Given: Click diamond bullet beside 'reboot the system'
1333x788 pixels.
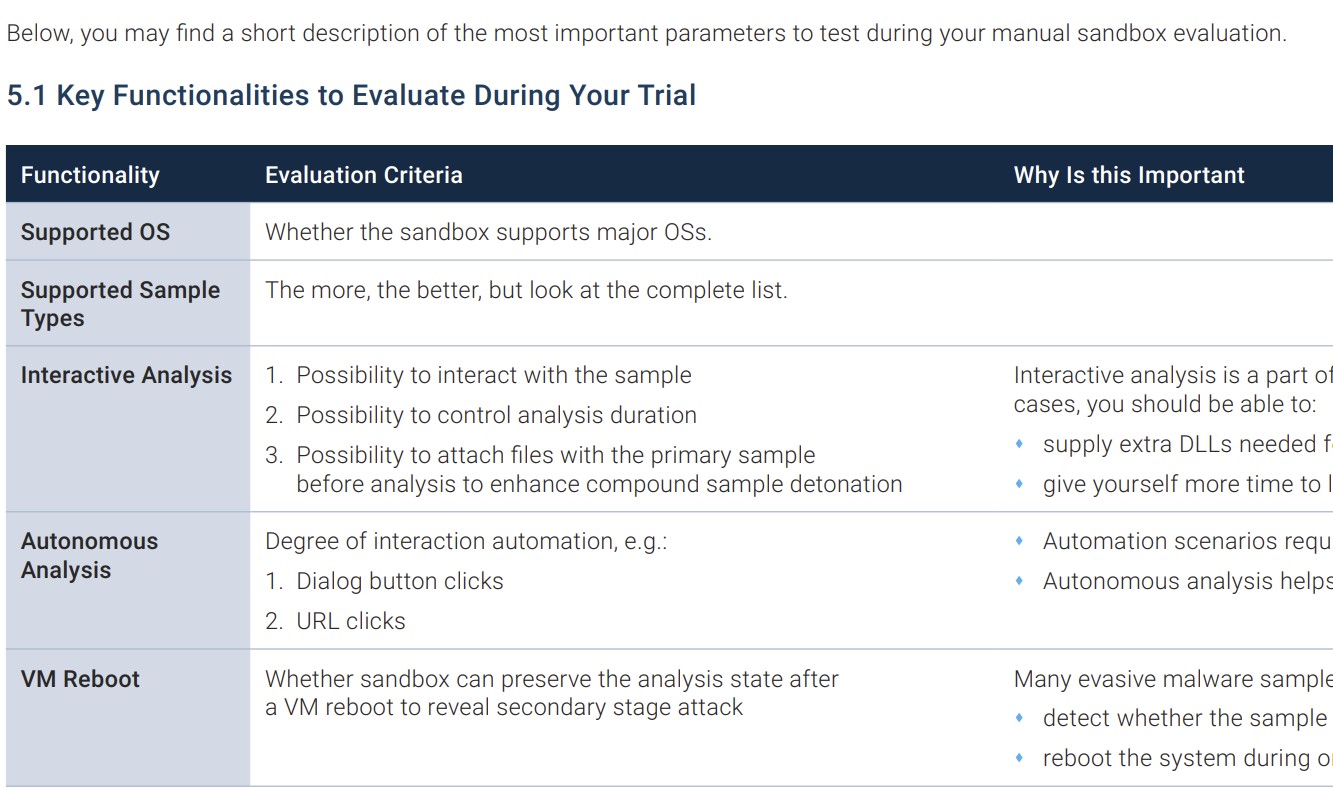Looking at the screenshot, I should [1020, 758].
